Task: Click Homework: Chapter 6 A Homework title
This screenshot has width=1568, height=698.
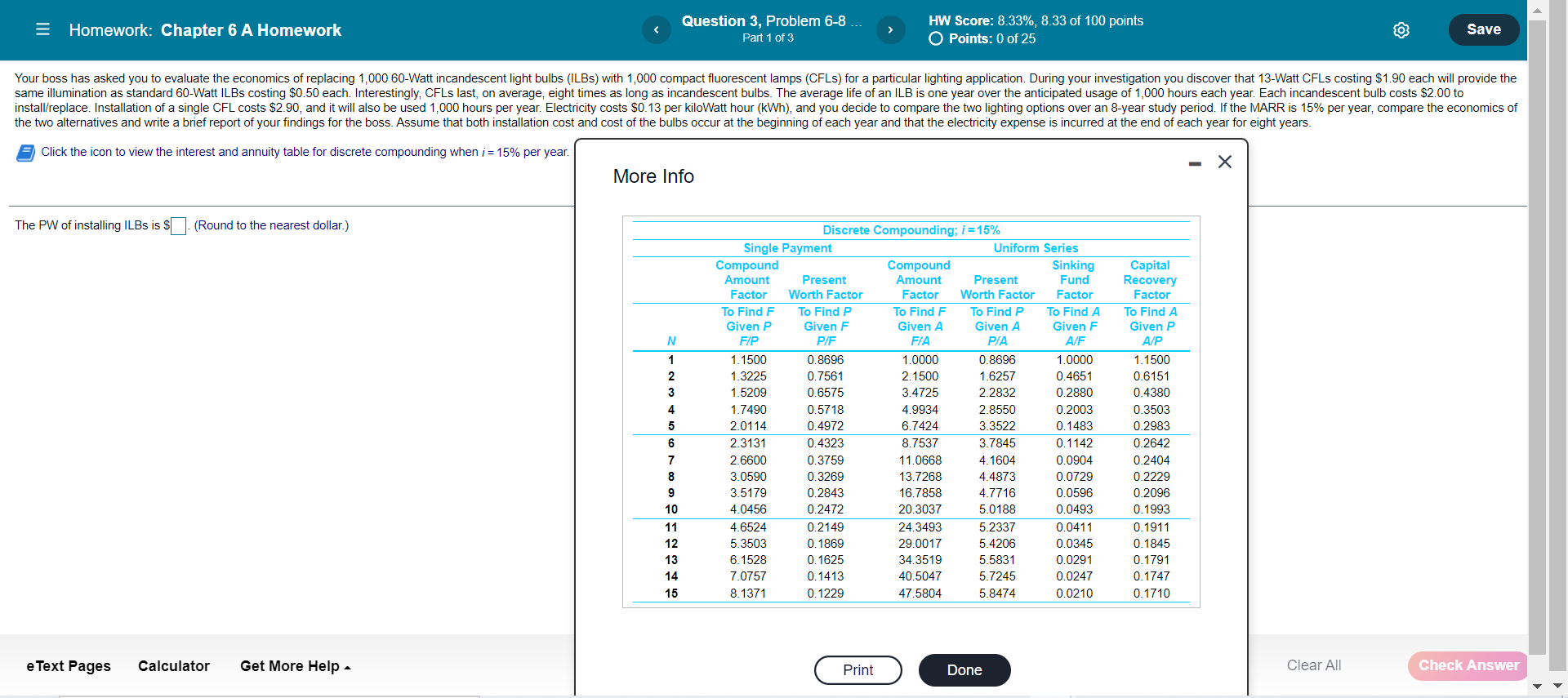Action: tap(205, 30)
